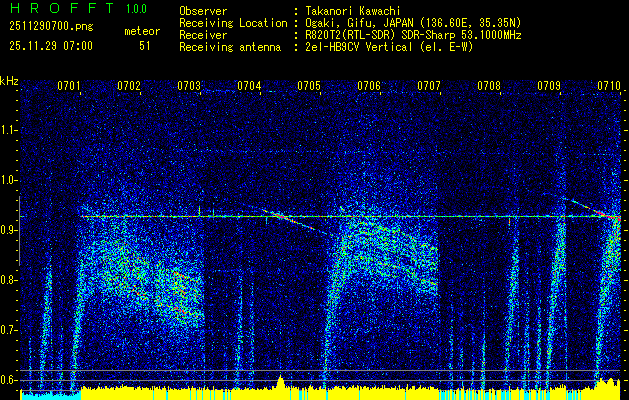Click the 0710 time marker
The width and height of the screenshot is (629, 400).
[609, 86]
